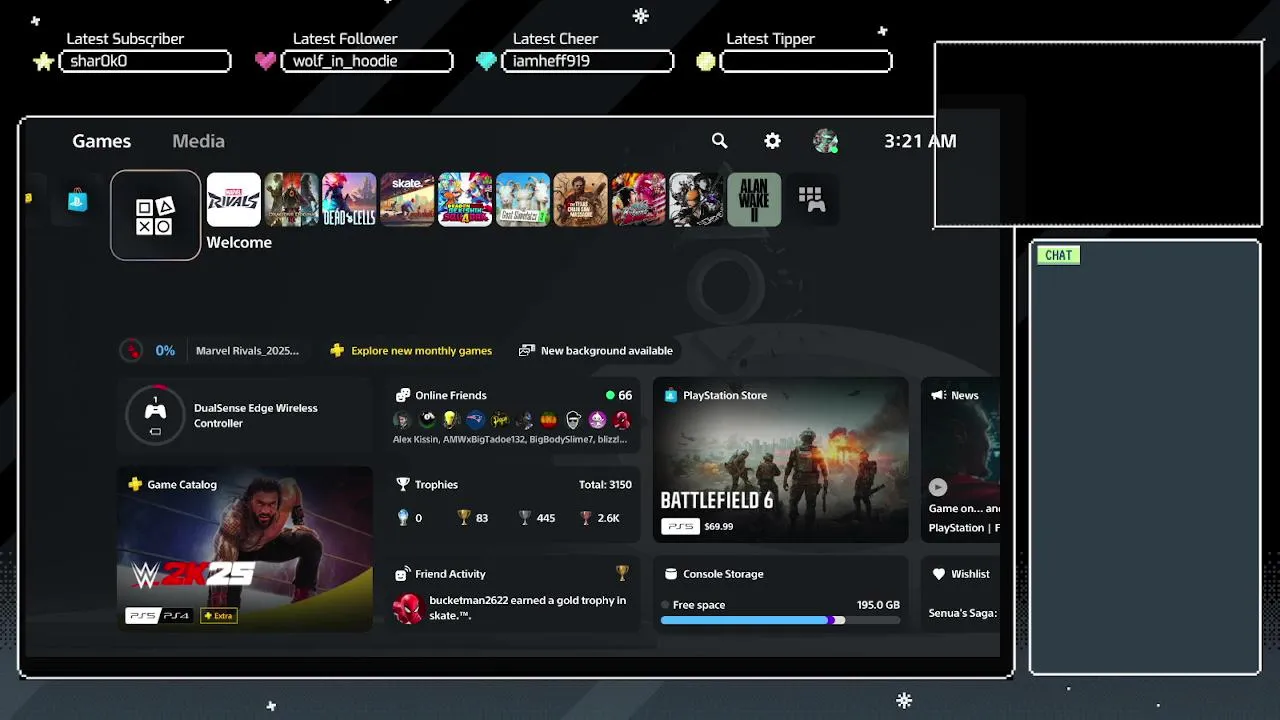The image size is (1280, 720).
Task: Click the controller icon in DualSense card
Action: [x=155, y=414]
